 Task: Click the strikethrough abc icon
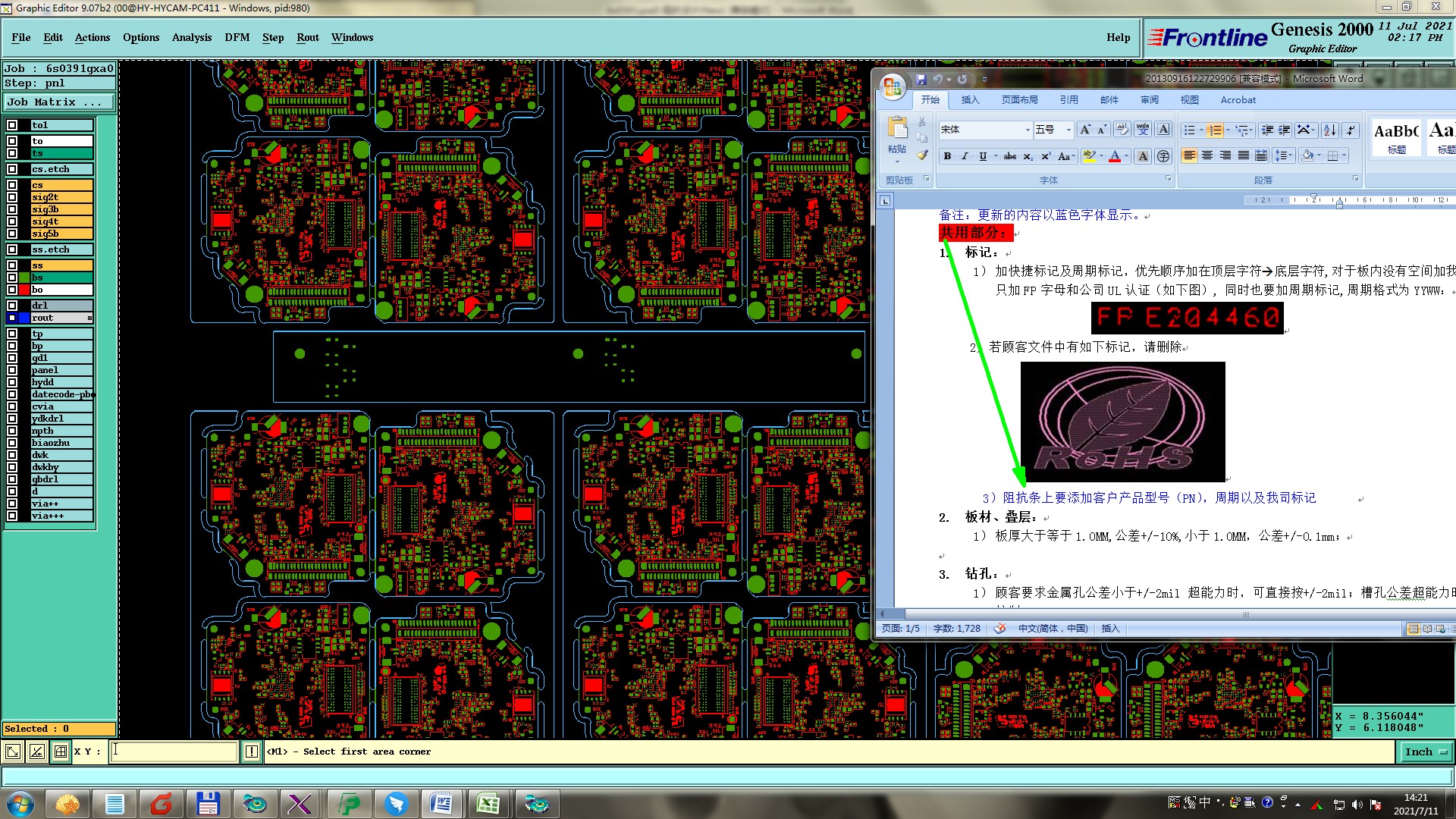(1009, 156)
